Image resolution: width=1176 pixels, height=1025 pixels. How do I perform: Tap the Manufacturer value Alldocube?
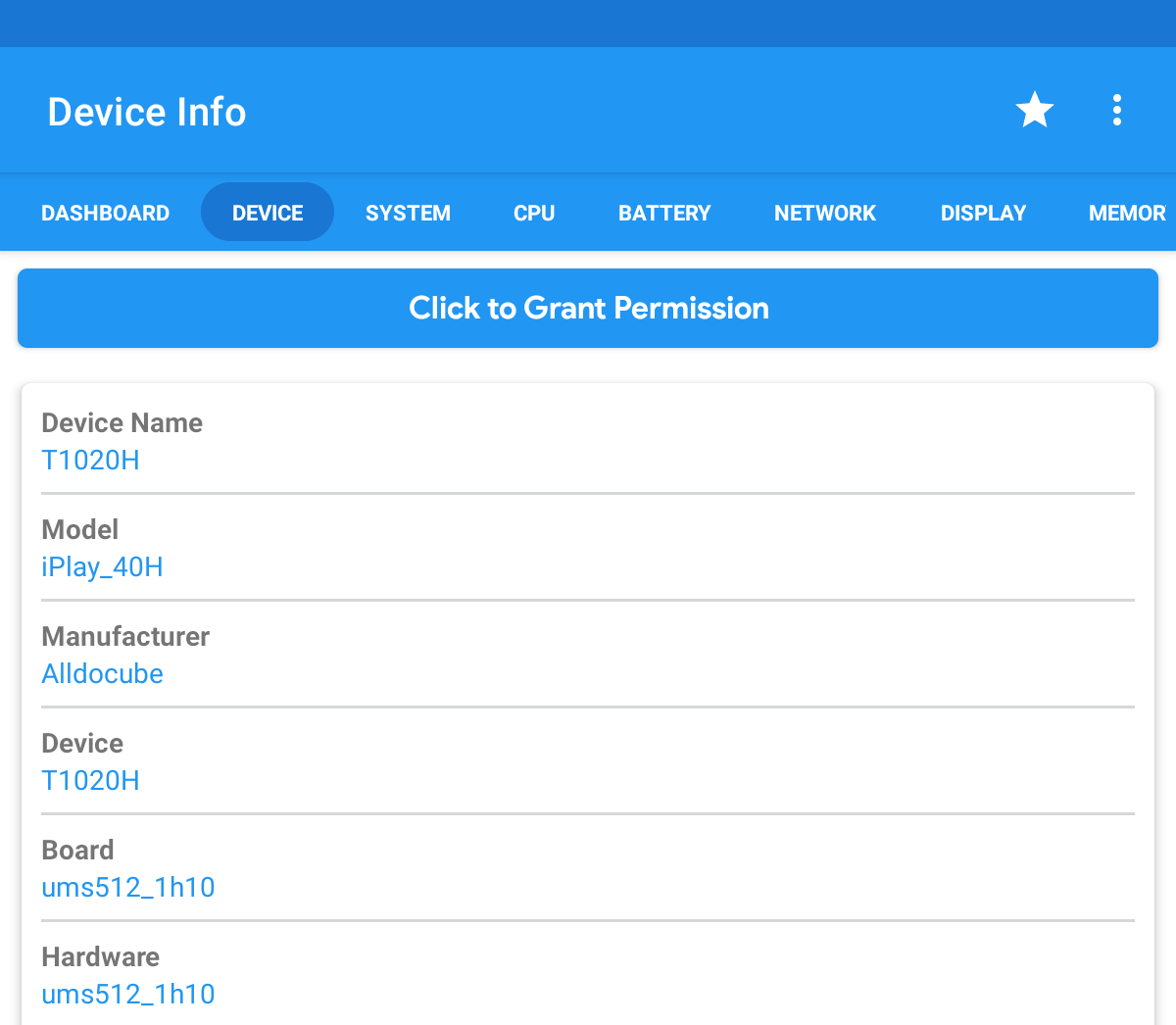pos(102,674)
